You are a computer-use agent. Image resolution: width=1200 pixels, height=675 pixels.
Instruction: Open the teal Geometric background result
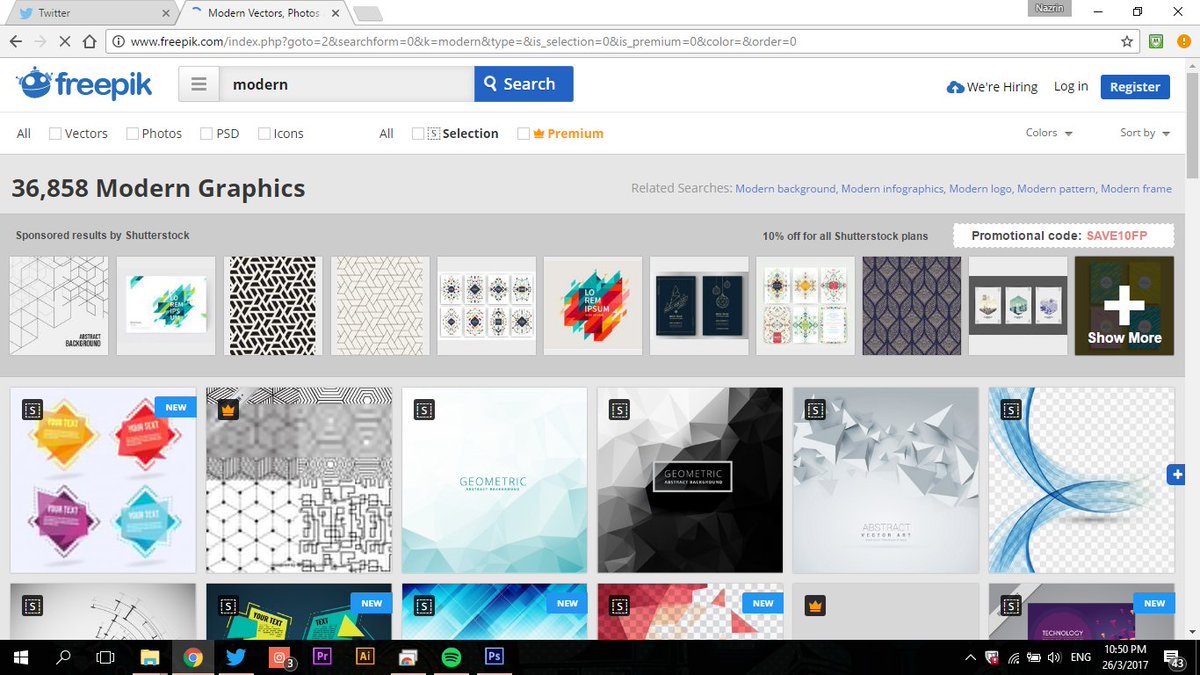(x=494, y=480)
